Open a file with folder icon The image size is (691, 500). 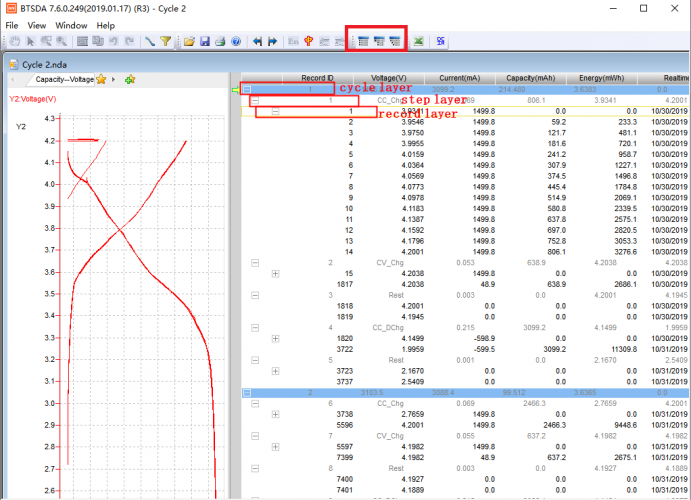coord(189,41)
